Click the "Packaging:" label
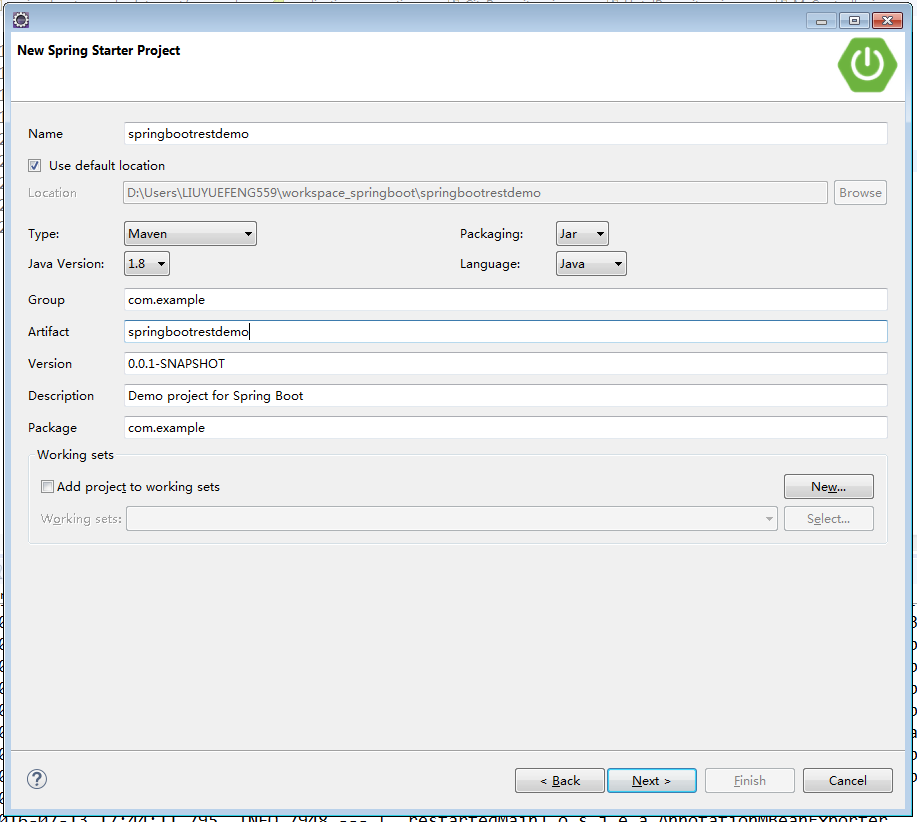The image size is (917, 822). [491, 234]
